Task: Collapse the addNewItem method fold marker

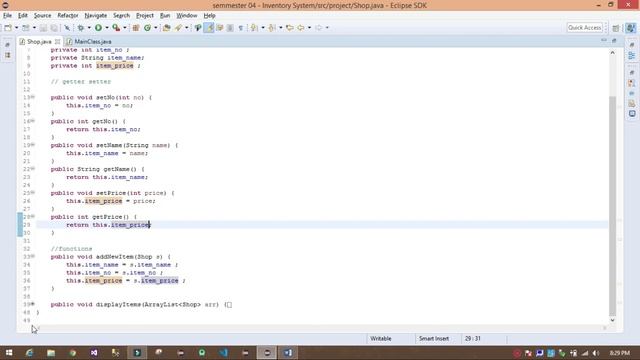Action: (33, 256)
